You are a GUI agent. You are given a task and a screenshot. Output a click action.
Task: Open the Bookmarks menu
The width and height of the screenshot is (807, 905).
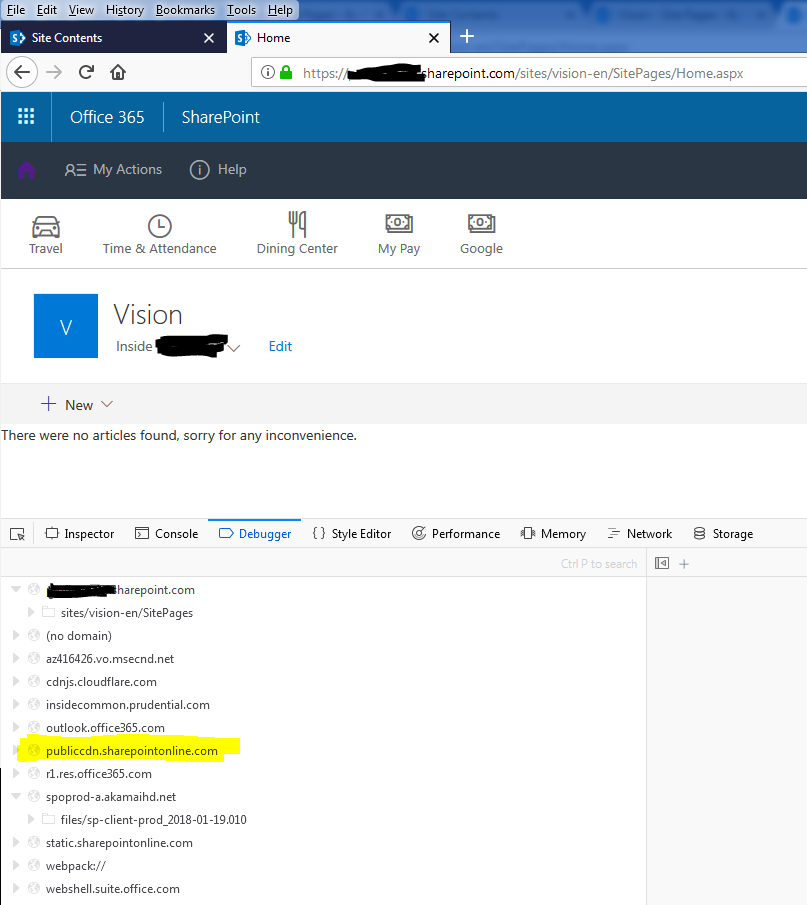(x=185, y=9)
